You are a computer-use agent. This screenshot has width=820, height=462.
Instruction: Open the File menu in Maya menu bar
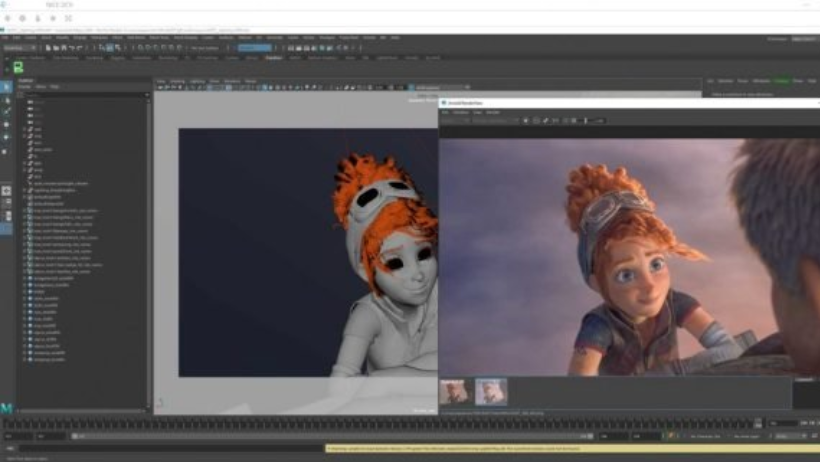point(5,38)
